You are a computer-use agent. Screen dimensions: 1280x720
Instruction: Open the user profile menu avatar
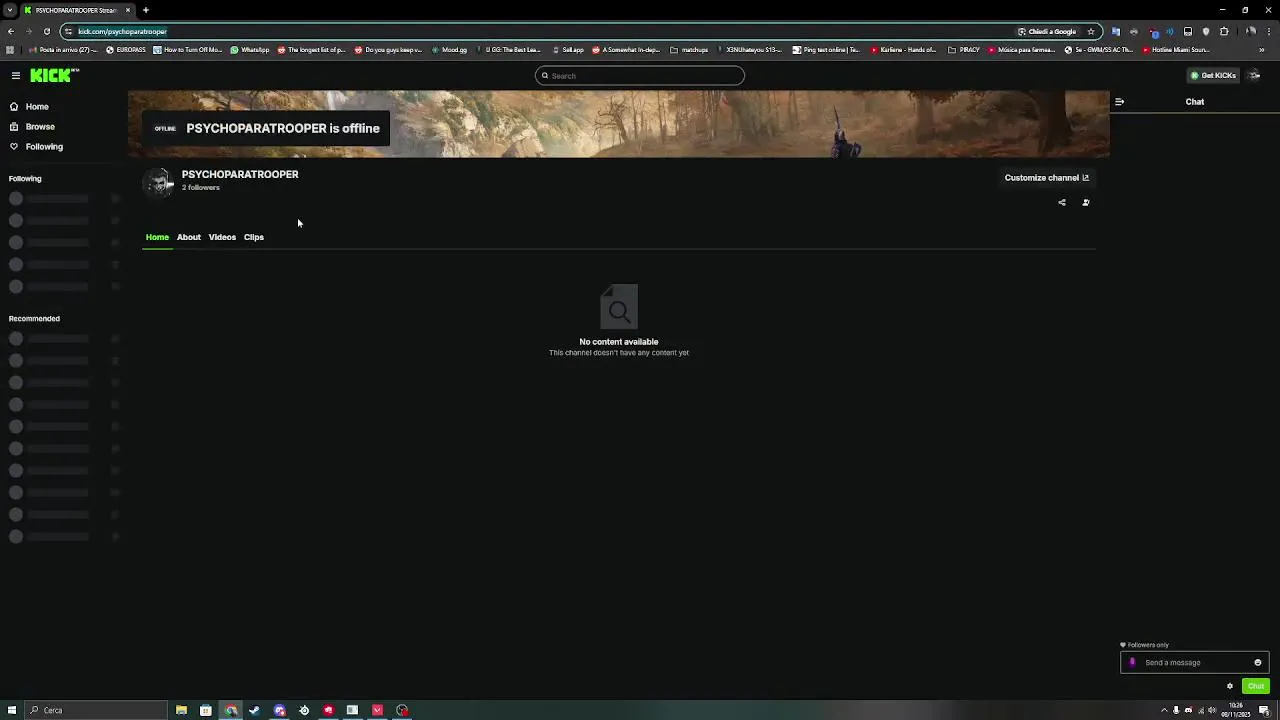(1255, 75)
